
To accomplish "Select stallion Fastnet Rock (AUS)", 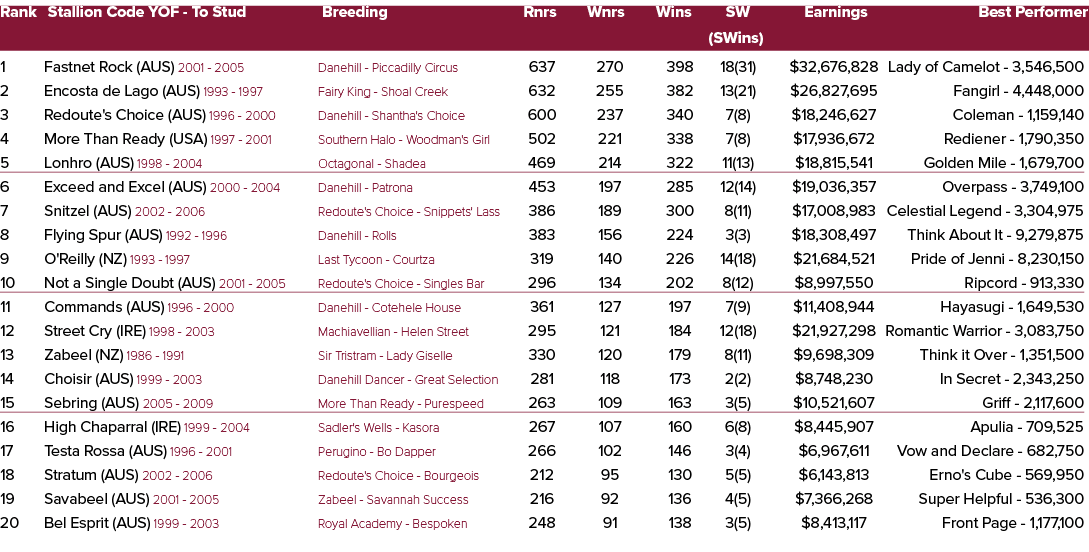I will click(109, 67).
